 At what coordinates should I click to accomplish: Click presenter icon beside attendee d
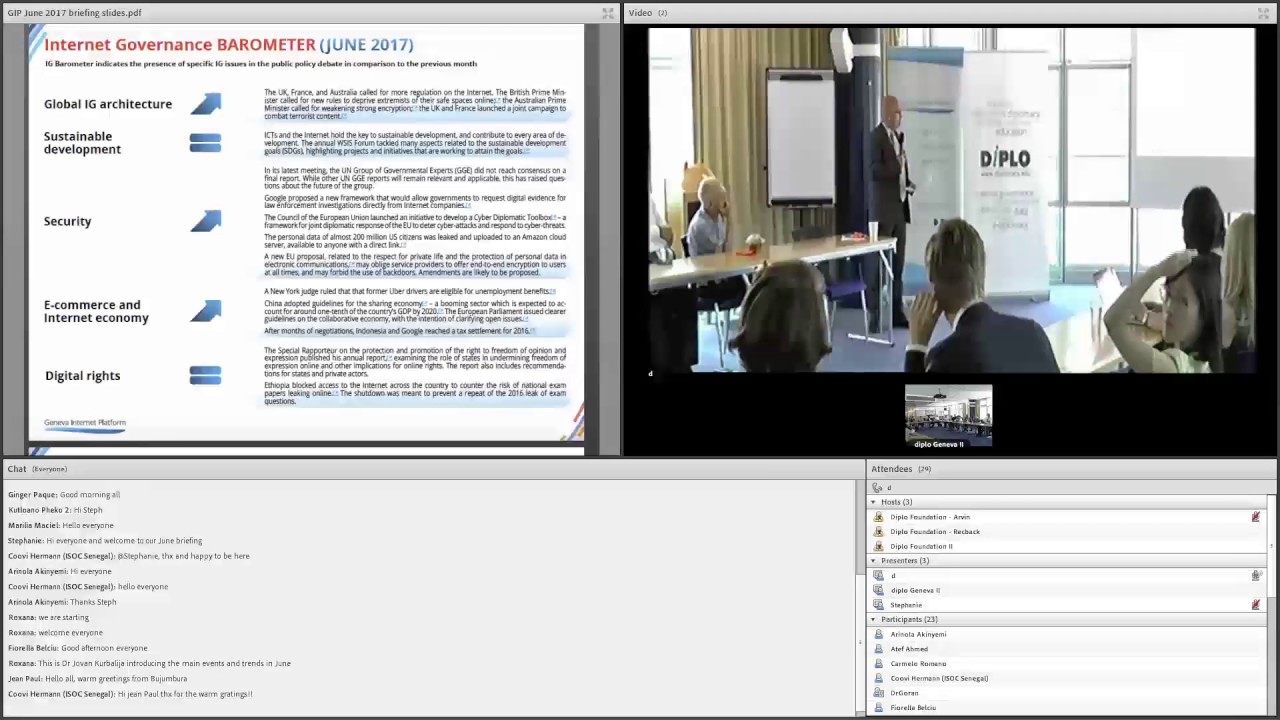[x=879, y=576]
